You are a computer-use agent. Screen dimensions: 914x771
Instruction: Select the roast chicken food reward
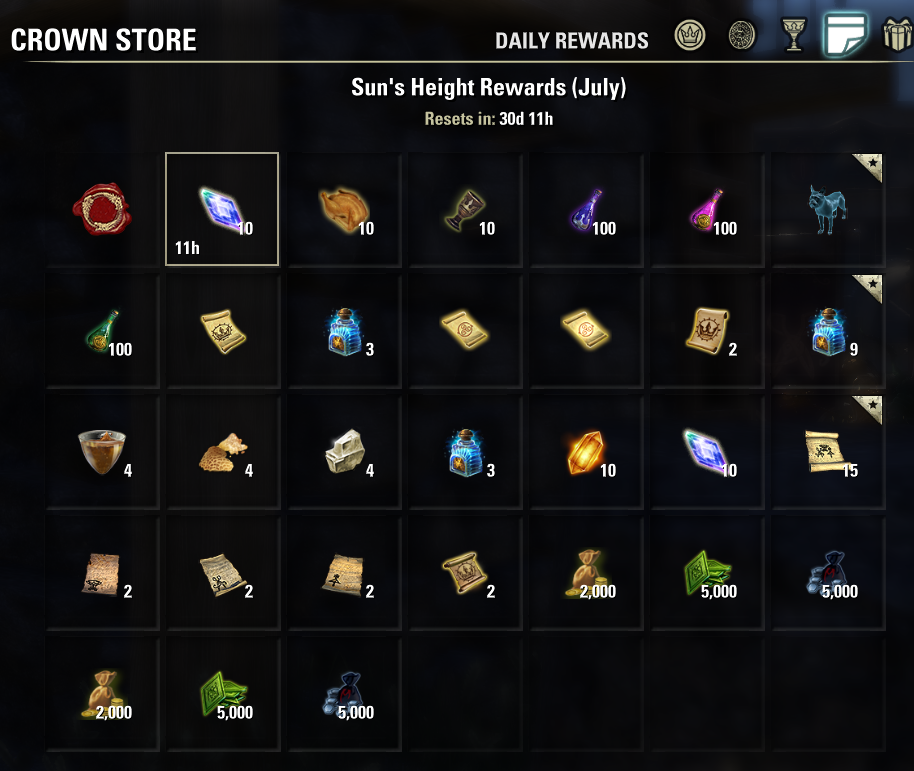pyautogui.click(x=344, y=209)
